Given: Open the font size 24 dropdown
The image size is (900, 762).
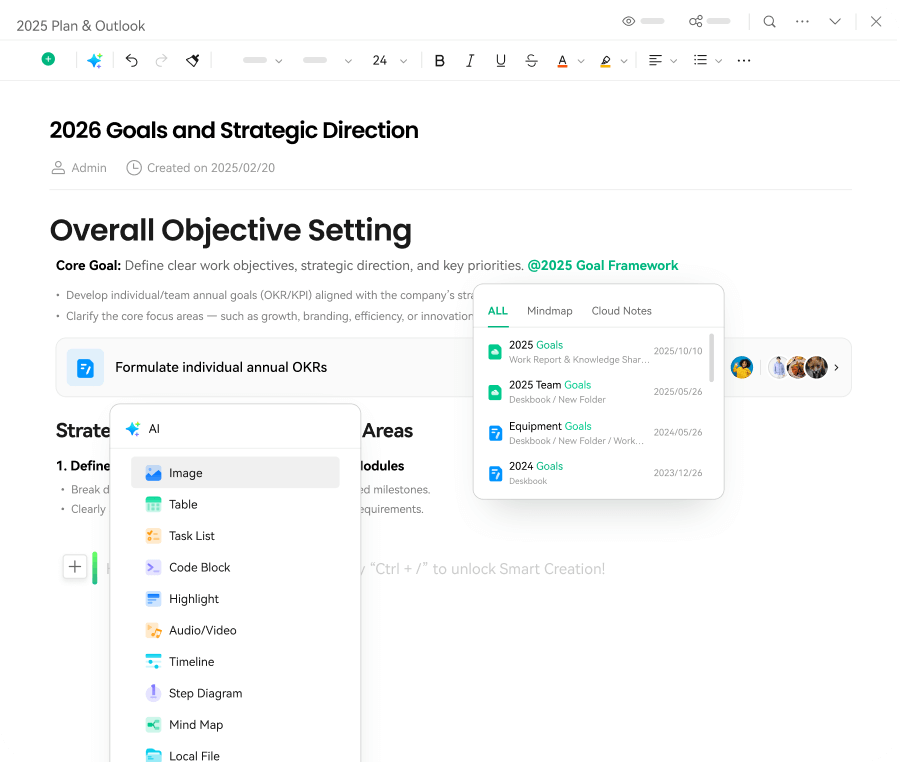Looking at the screenshot, I should click(389, 60).
